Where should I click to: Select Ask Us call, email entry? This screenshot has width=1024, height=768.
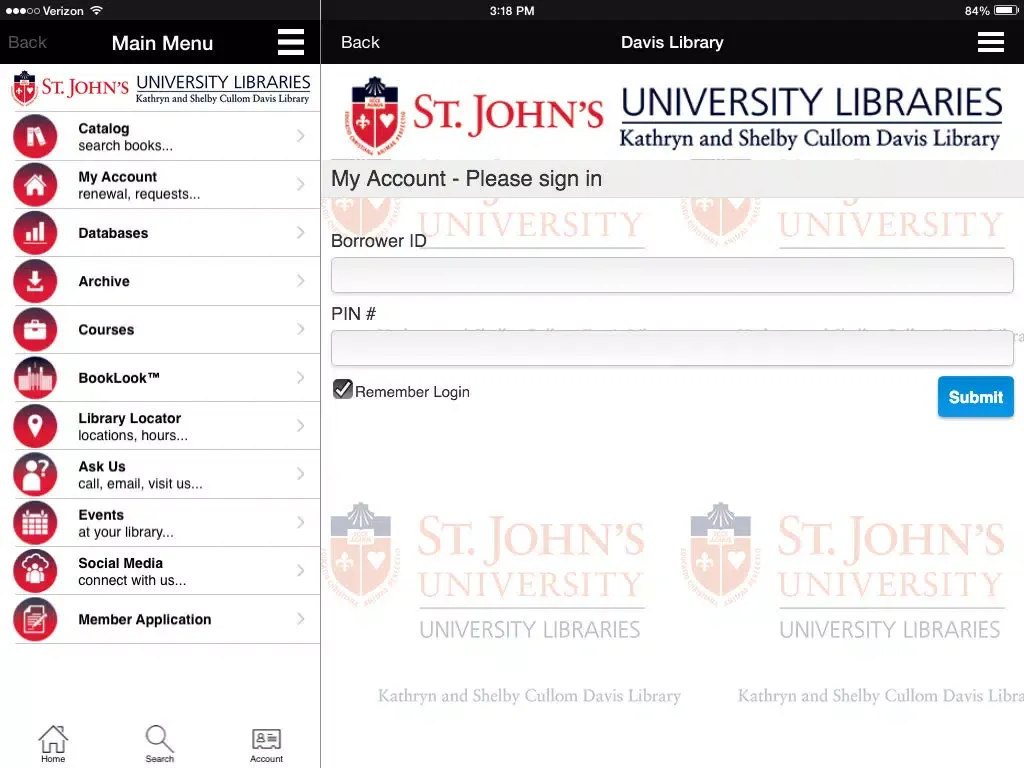160,475
